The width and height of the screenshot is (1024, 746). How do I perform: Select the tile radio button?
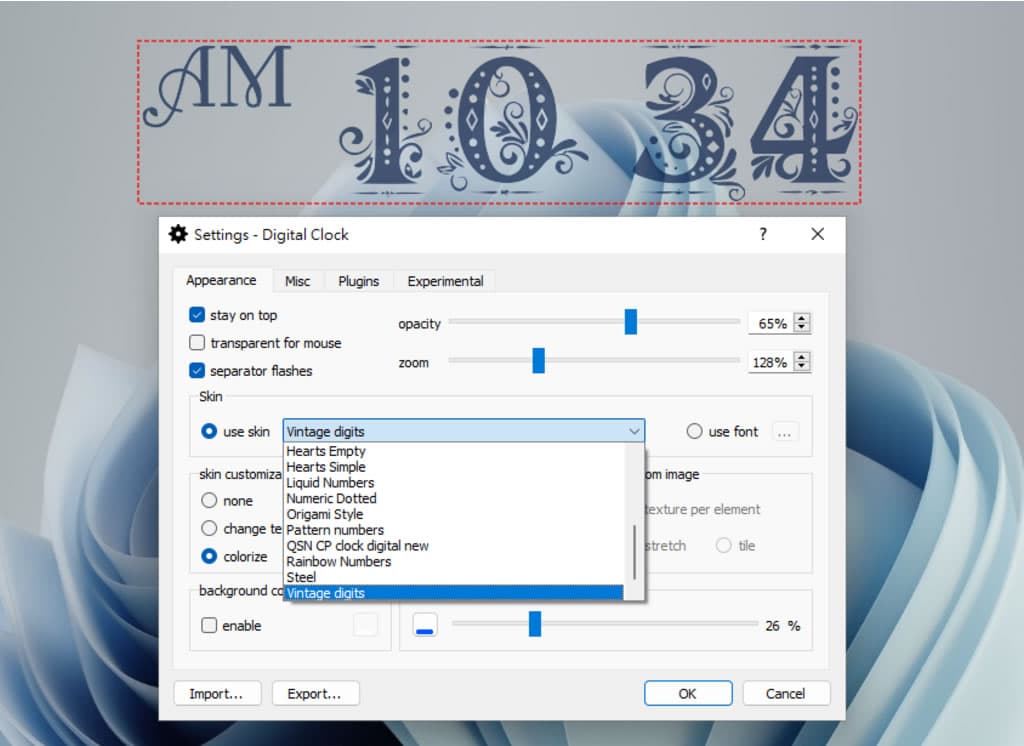coord(724,545)
